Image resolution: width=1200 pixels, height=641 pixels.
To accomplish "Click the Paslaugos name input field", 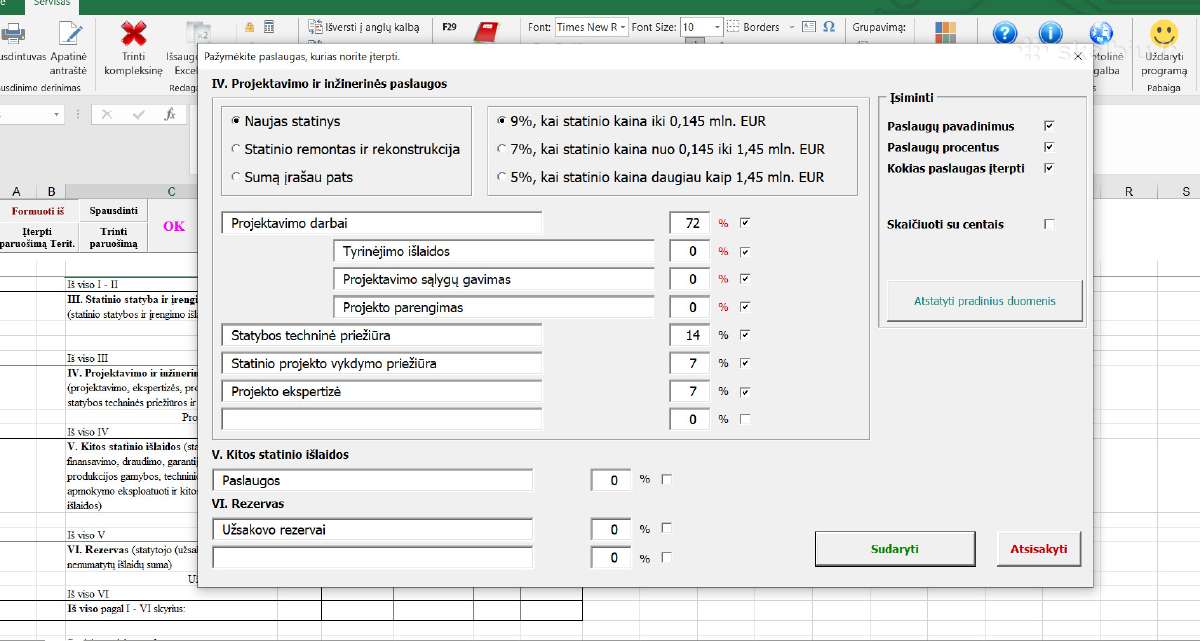I will point(373,480).
